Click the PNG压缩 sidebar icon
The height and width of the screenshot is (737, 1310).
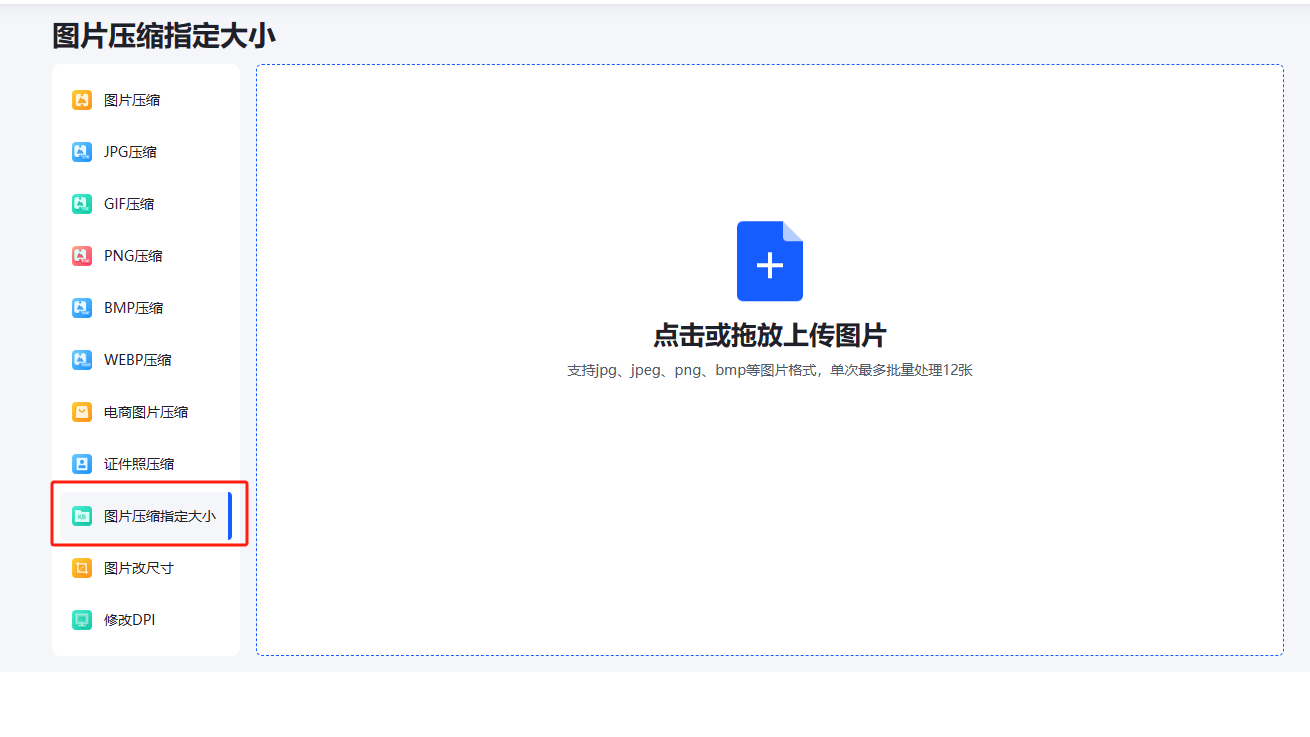click(x=82, y=256)
